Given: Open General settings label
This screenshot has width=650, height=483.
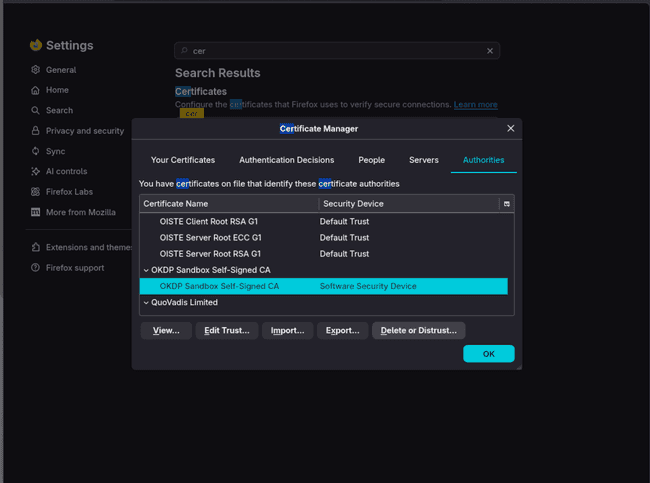Looking at the screenshot, I should (61, 70).
